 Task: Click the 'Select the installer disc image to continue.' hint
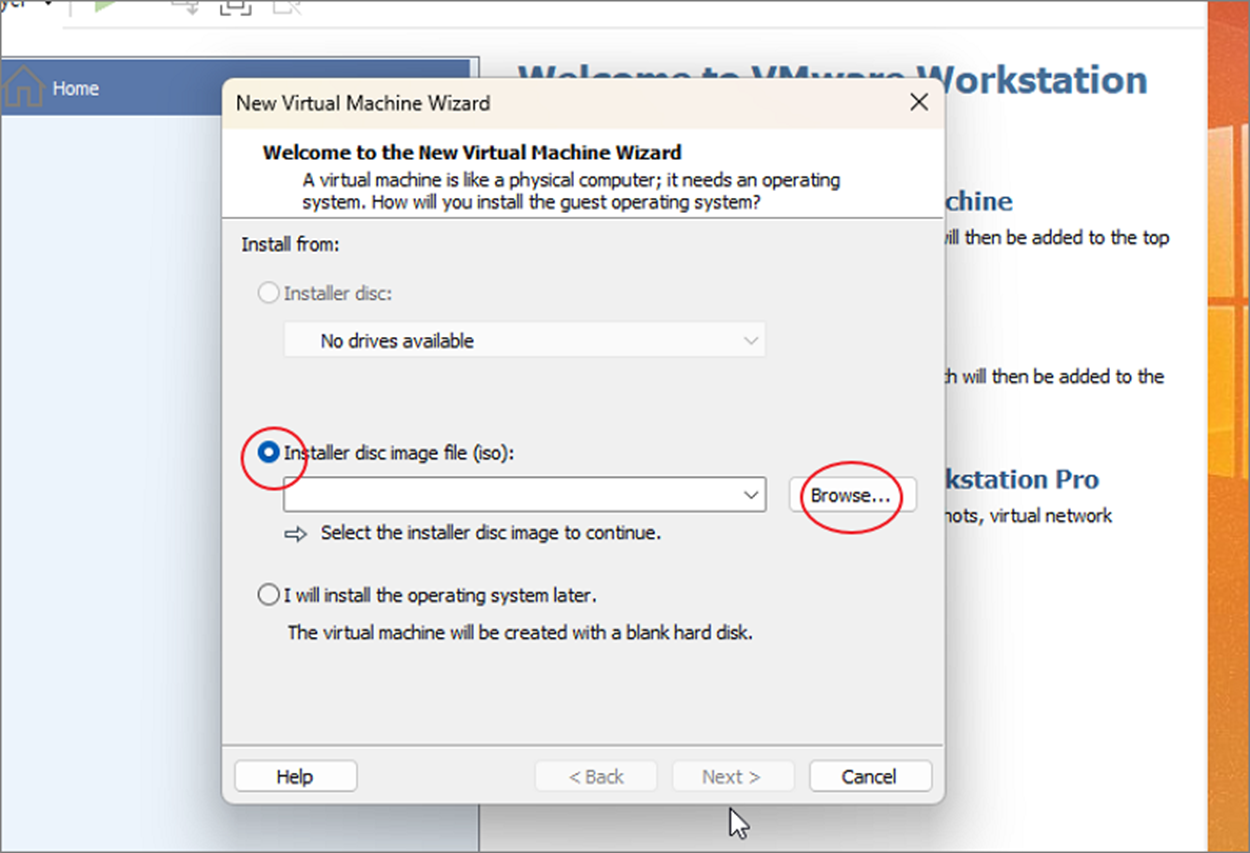point(491,533)
